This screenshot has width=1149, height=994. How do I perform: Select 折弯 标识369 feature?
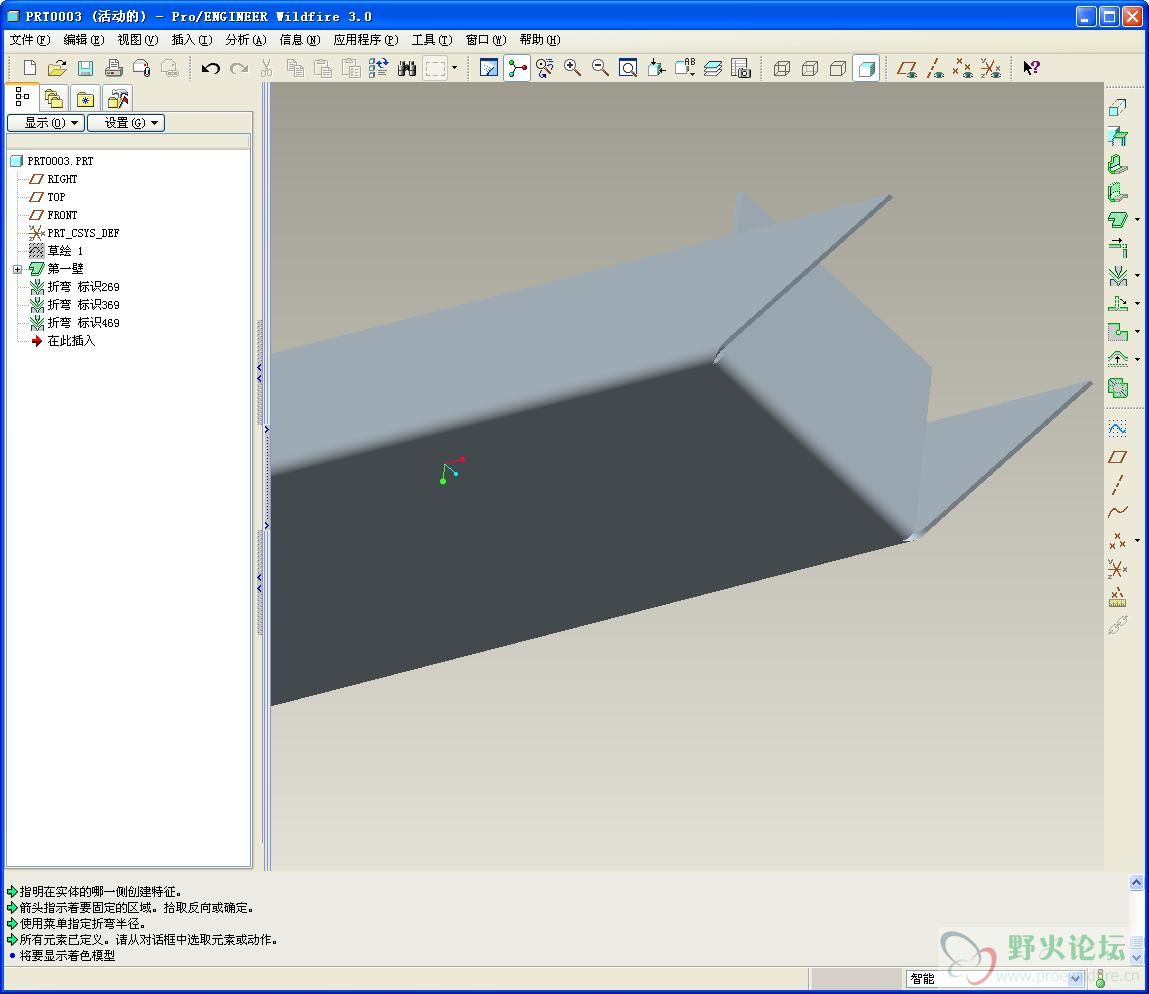coord(84,304)
